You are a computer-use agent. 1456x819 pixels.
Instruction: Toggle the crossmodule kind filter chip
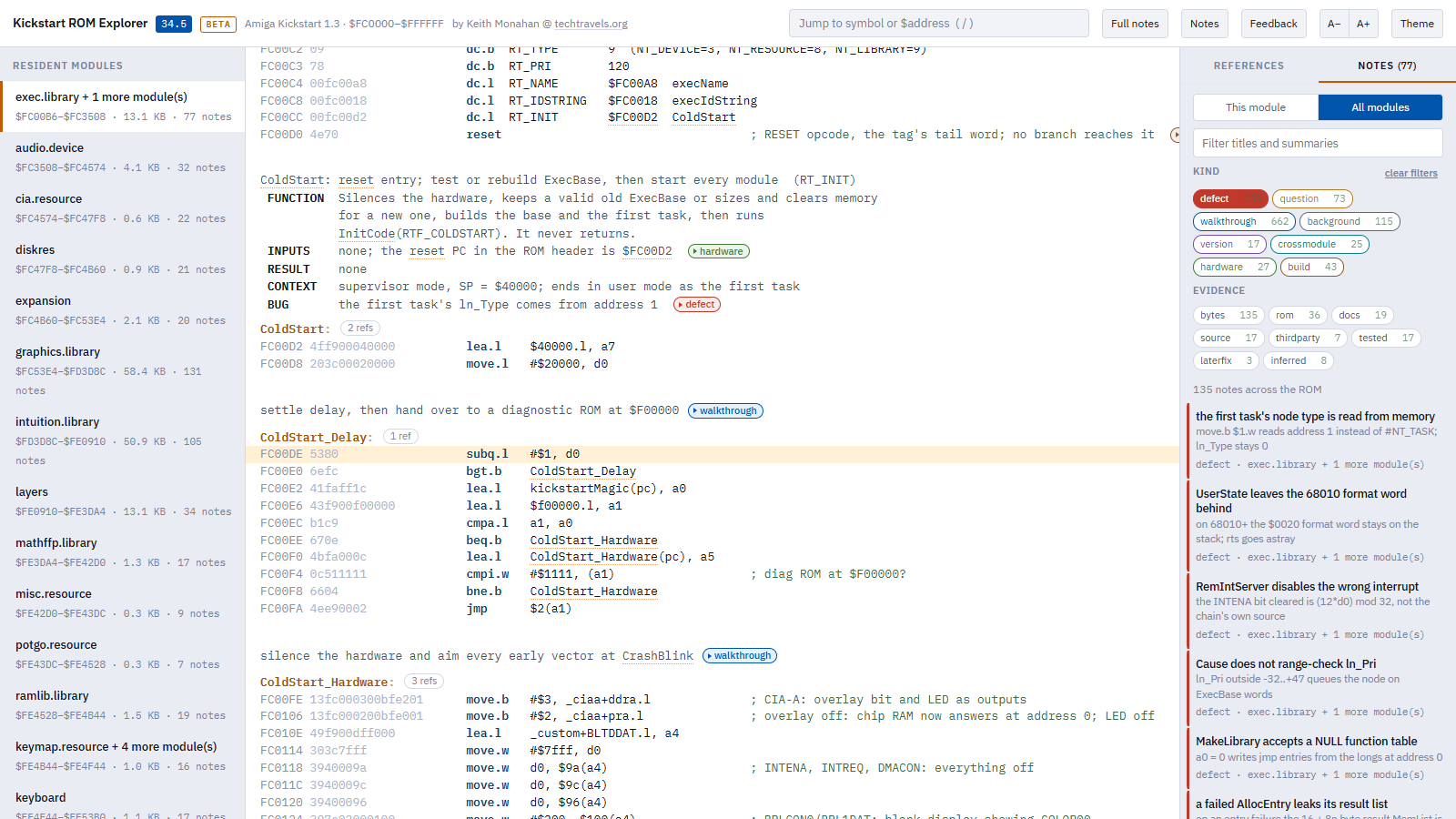tap(1319, 244)
